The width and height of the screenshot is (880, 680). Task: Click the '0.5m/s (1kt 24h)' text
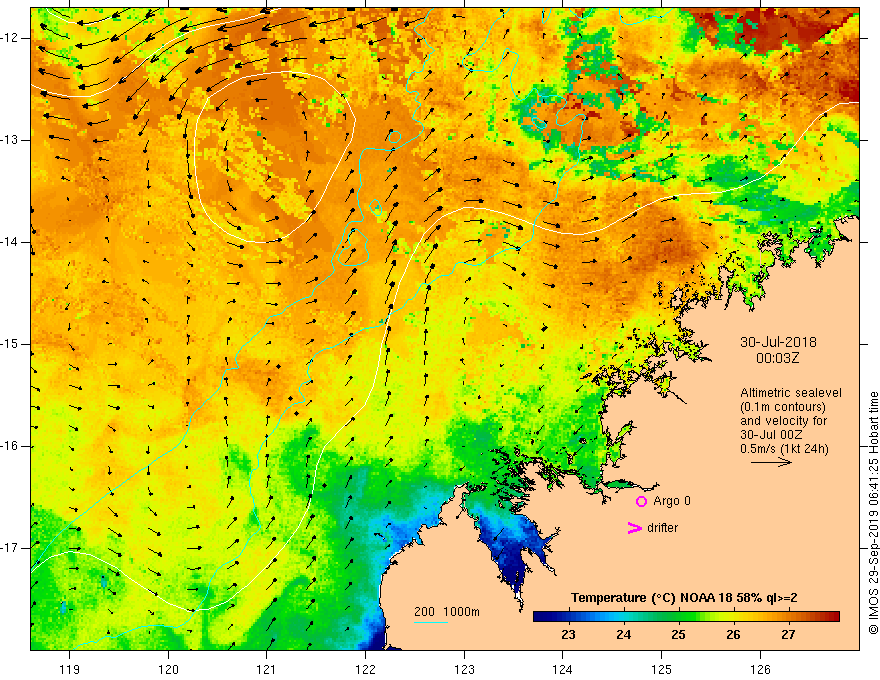[x=784, y=449]
